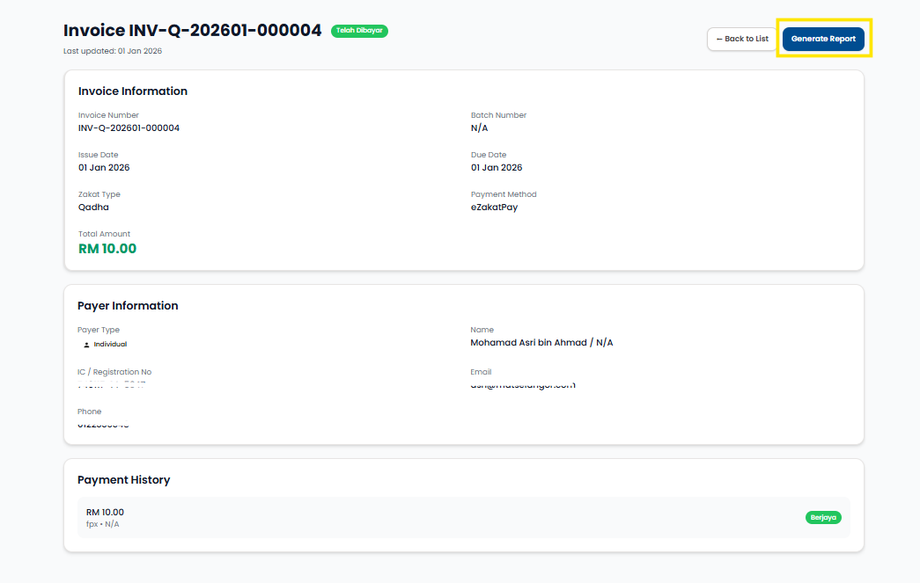Click the Last updated date text
920x583 pixels.
[x=112, y=51]
